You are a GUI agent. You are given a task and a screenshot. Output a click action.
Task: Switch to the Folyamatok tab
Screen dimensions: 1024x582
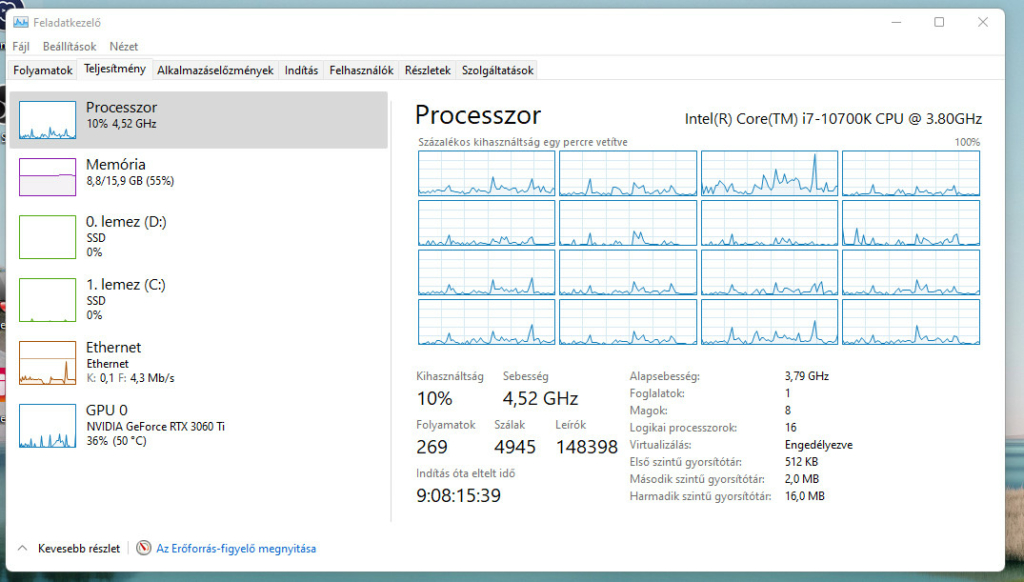click(x=43, y=70)
